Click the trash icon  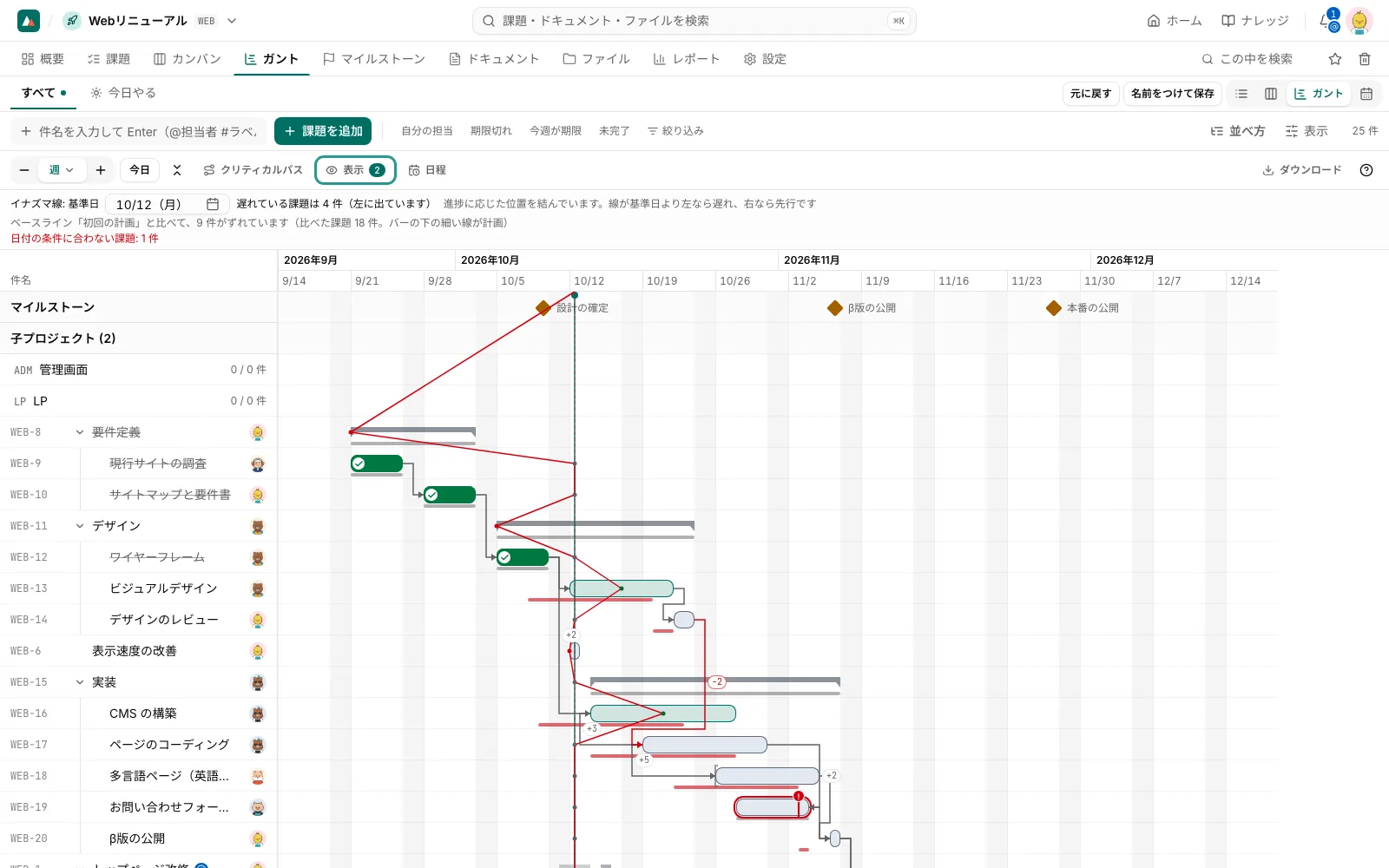tap(1365, 59)
